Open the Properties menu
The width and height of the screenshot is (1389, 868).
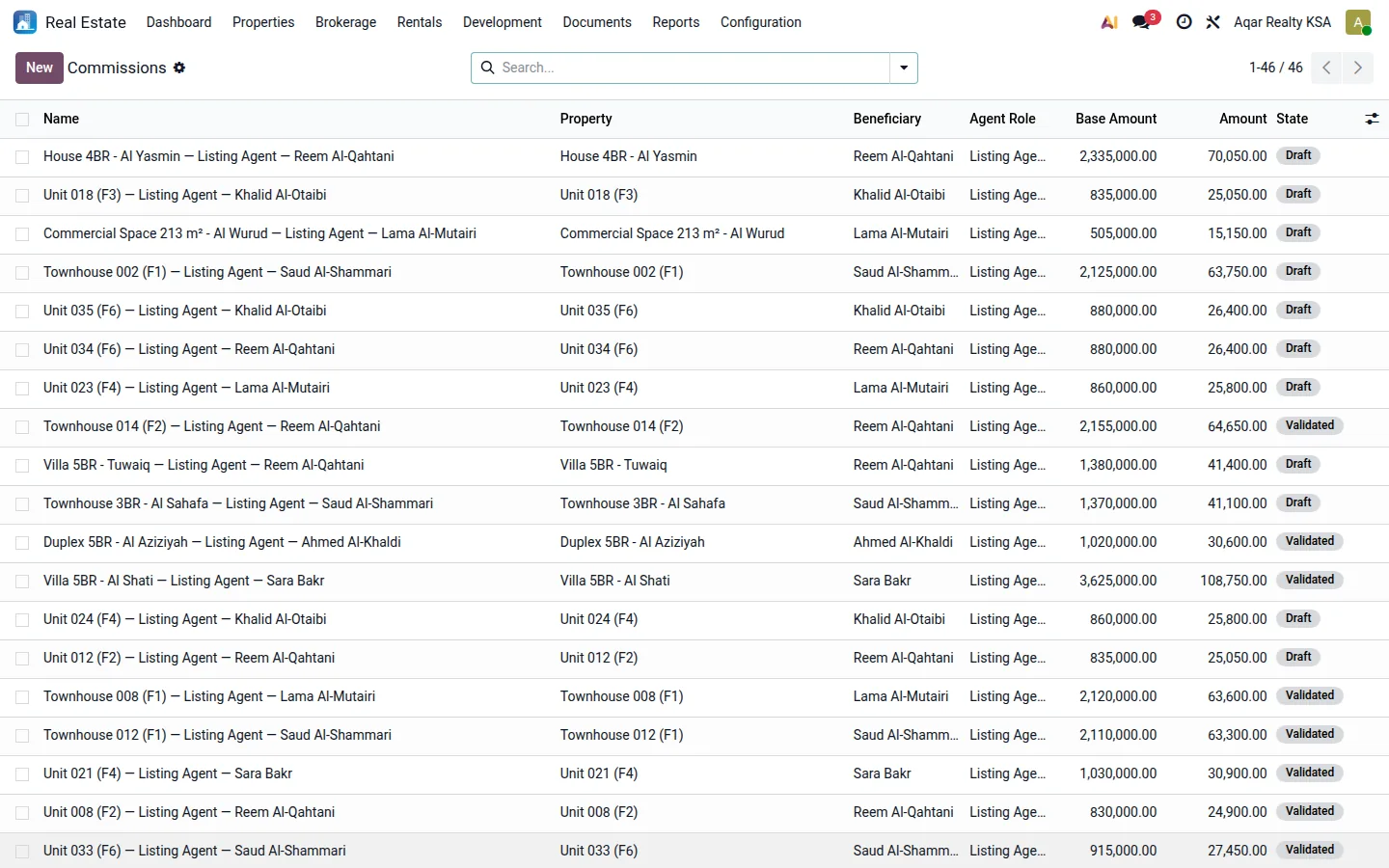pyautogui.click(x=263, y=22)
